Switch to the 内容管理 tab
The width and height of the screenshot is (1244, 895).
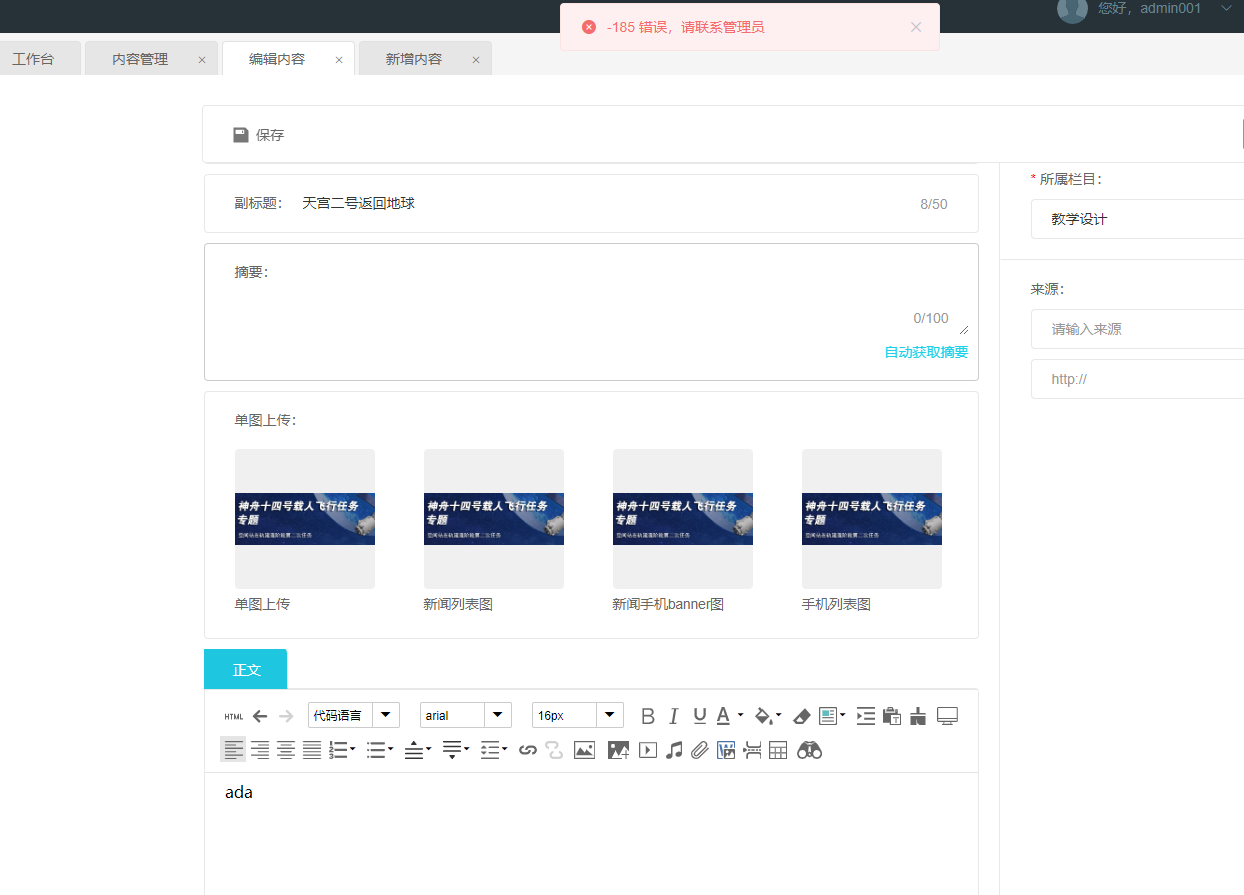coord(140,59)
